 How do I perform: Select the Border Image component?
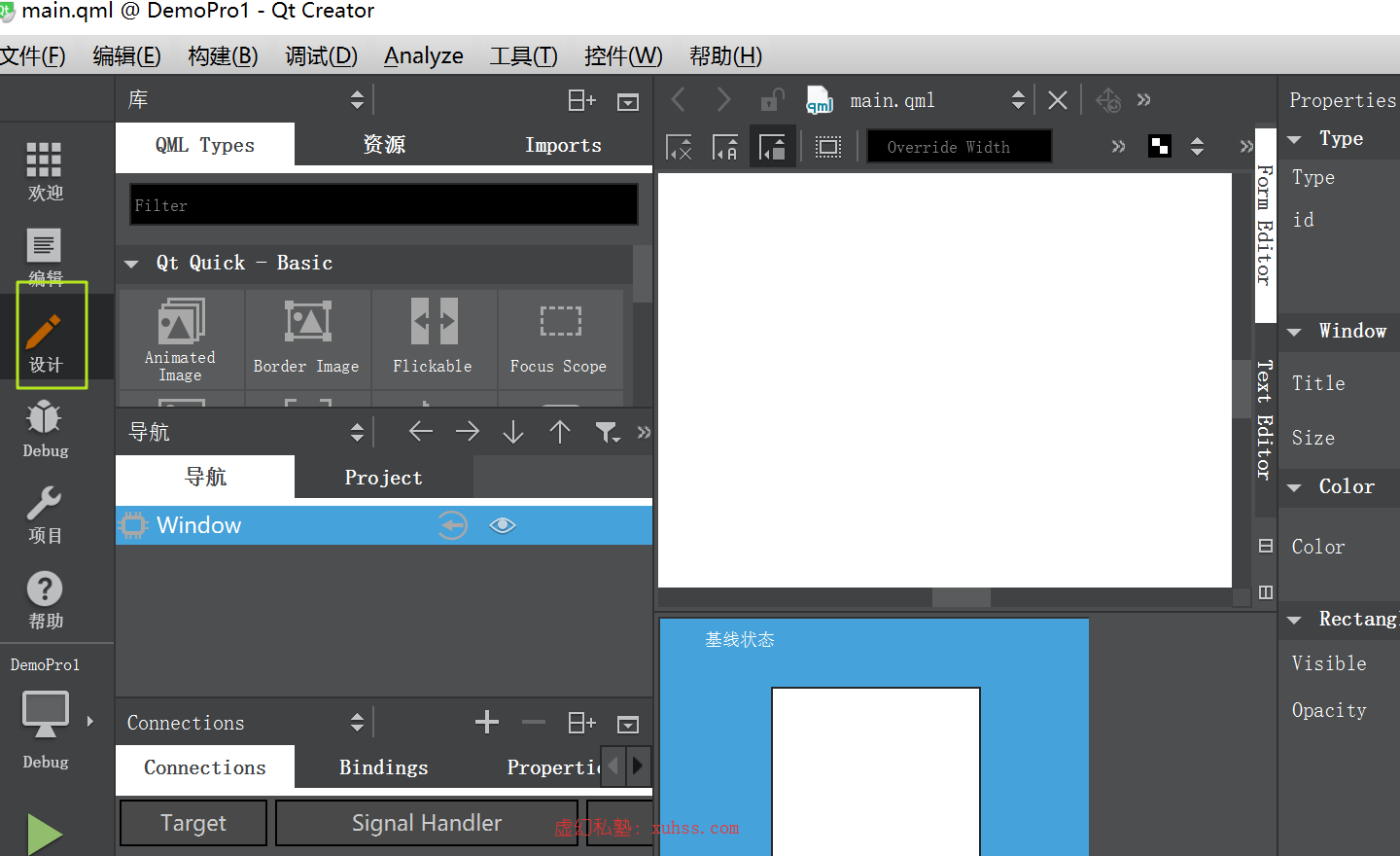(x=307, y=339)
